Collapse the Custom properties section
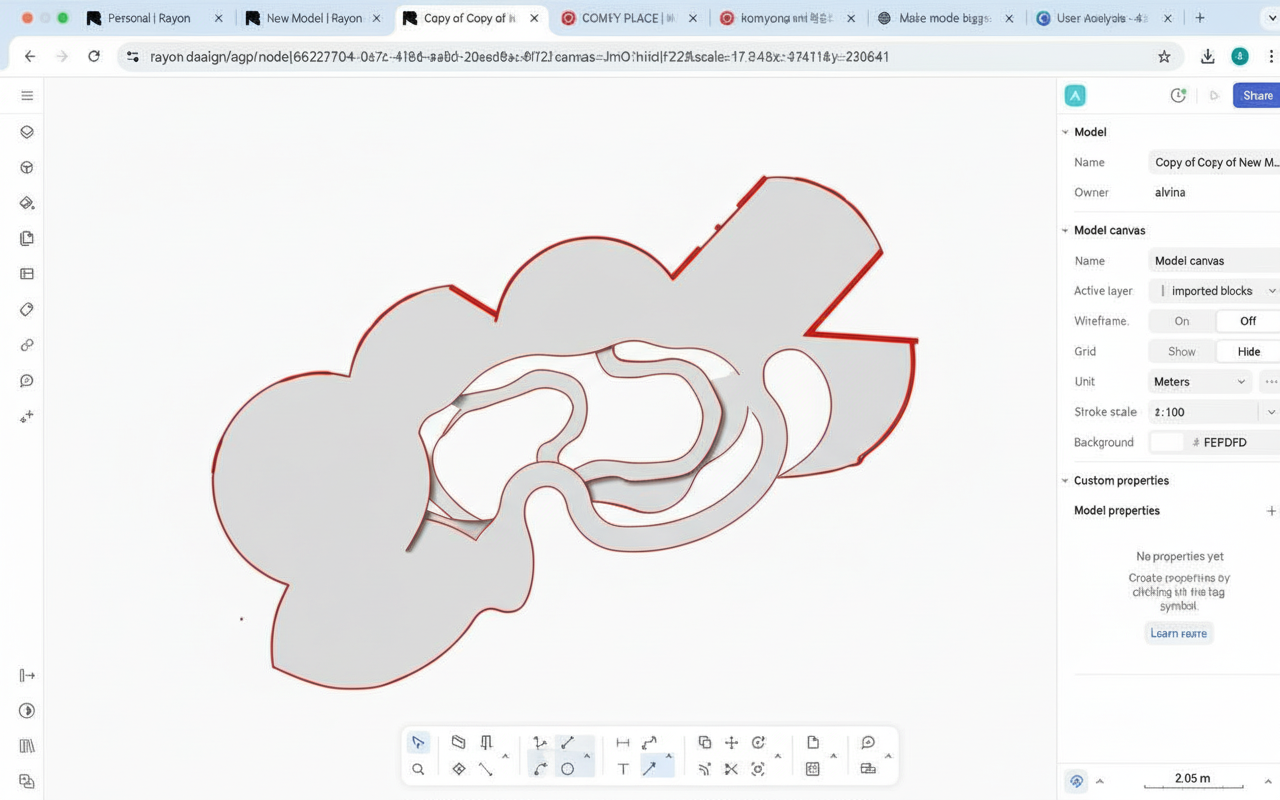The image size is (1280, 800). point(1065,481)
